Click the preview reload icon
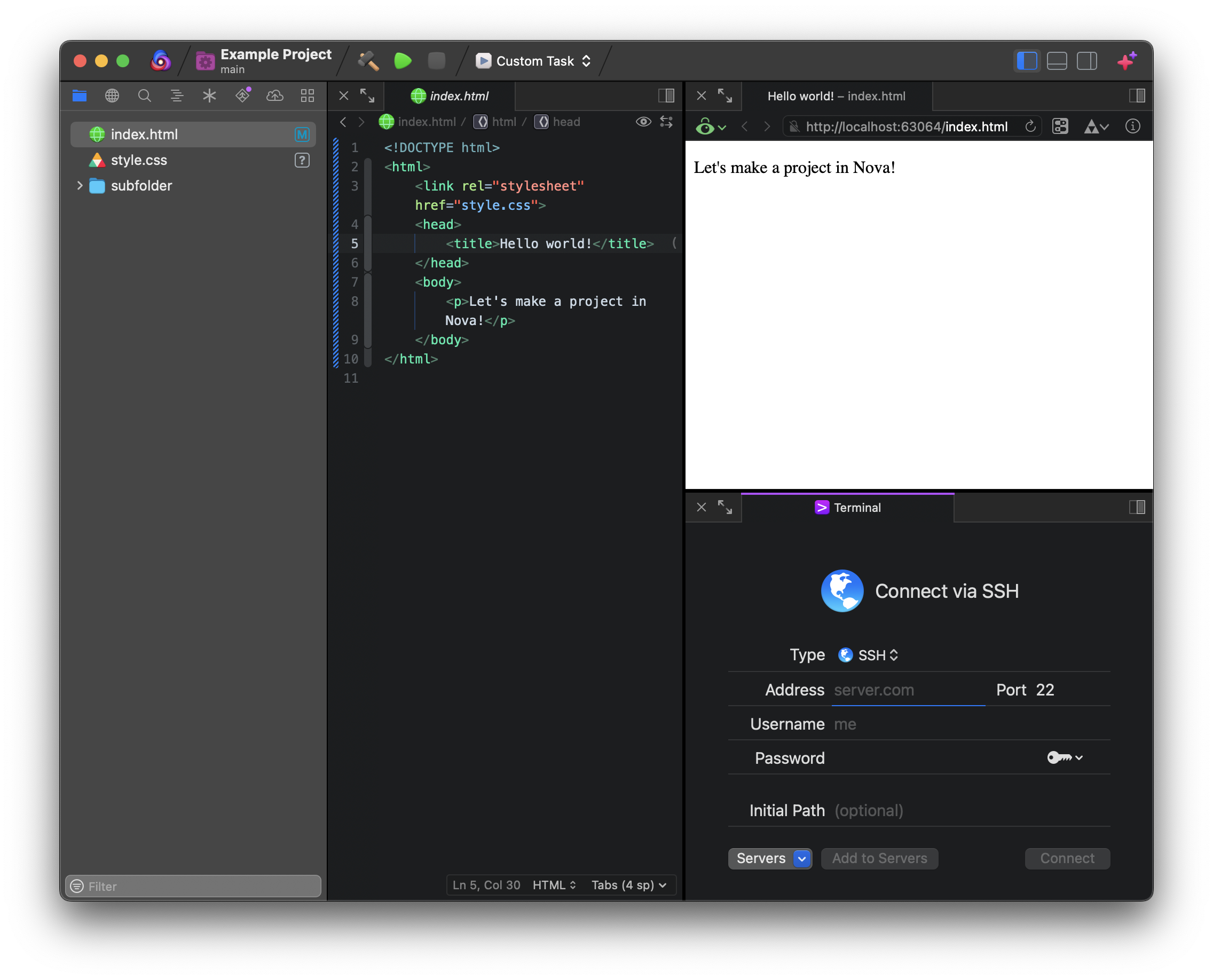Viewport: 1213px width, 980px height. coord(1030,127)
